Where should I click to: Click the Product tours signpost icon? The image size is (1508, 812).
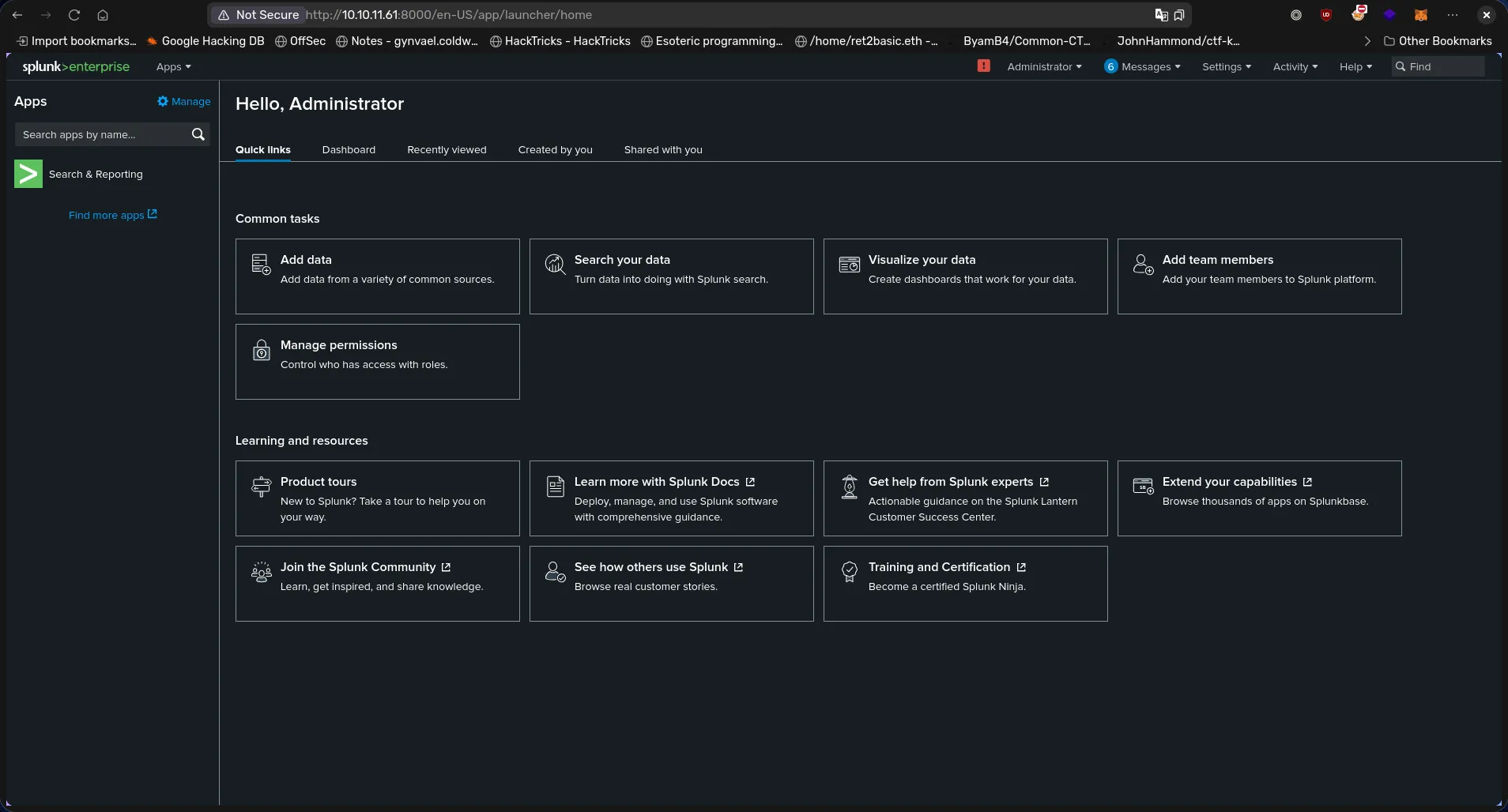click(x=261, y=486)
